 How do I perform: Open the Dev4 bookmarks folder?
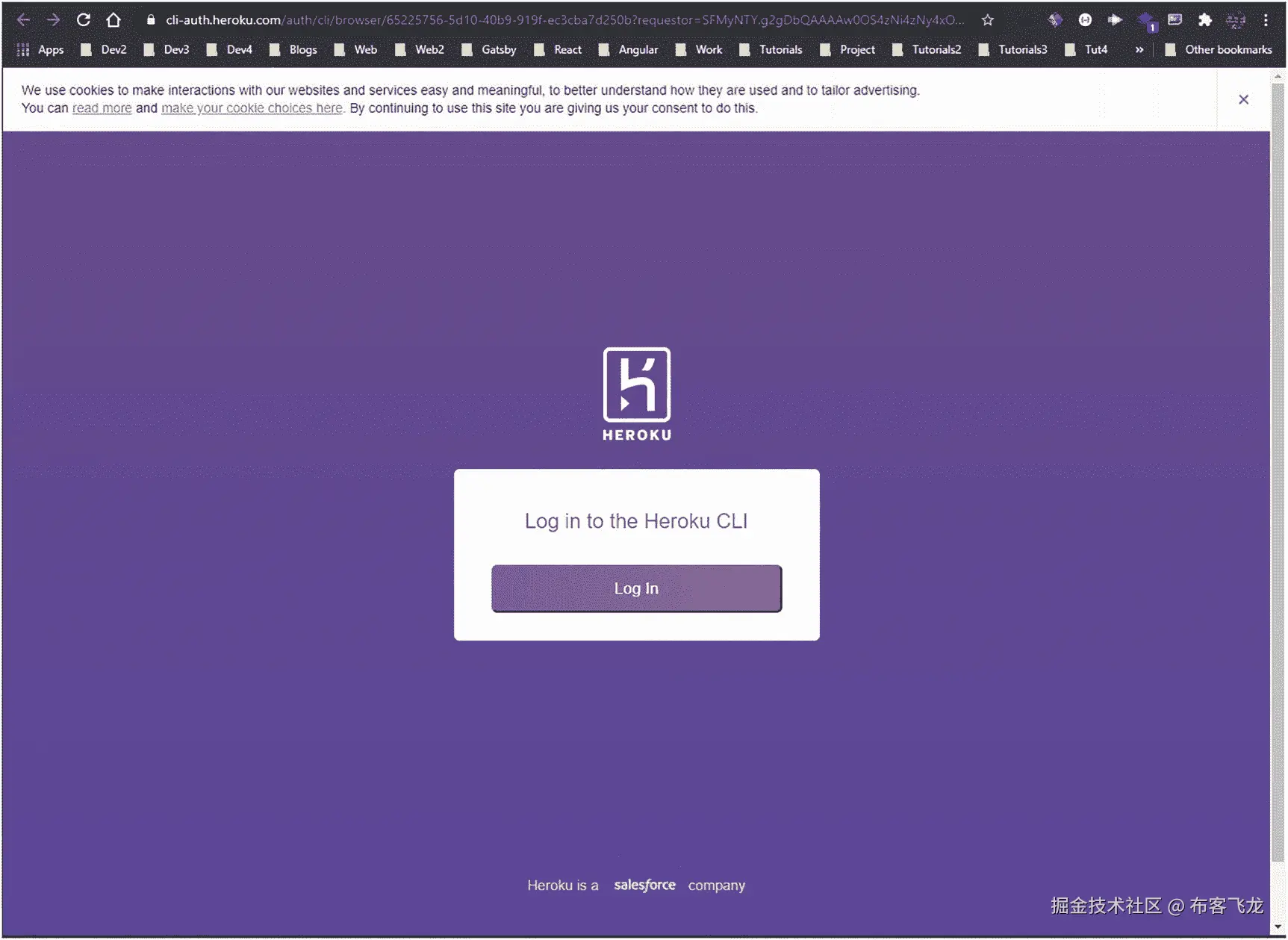(229, 50)
